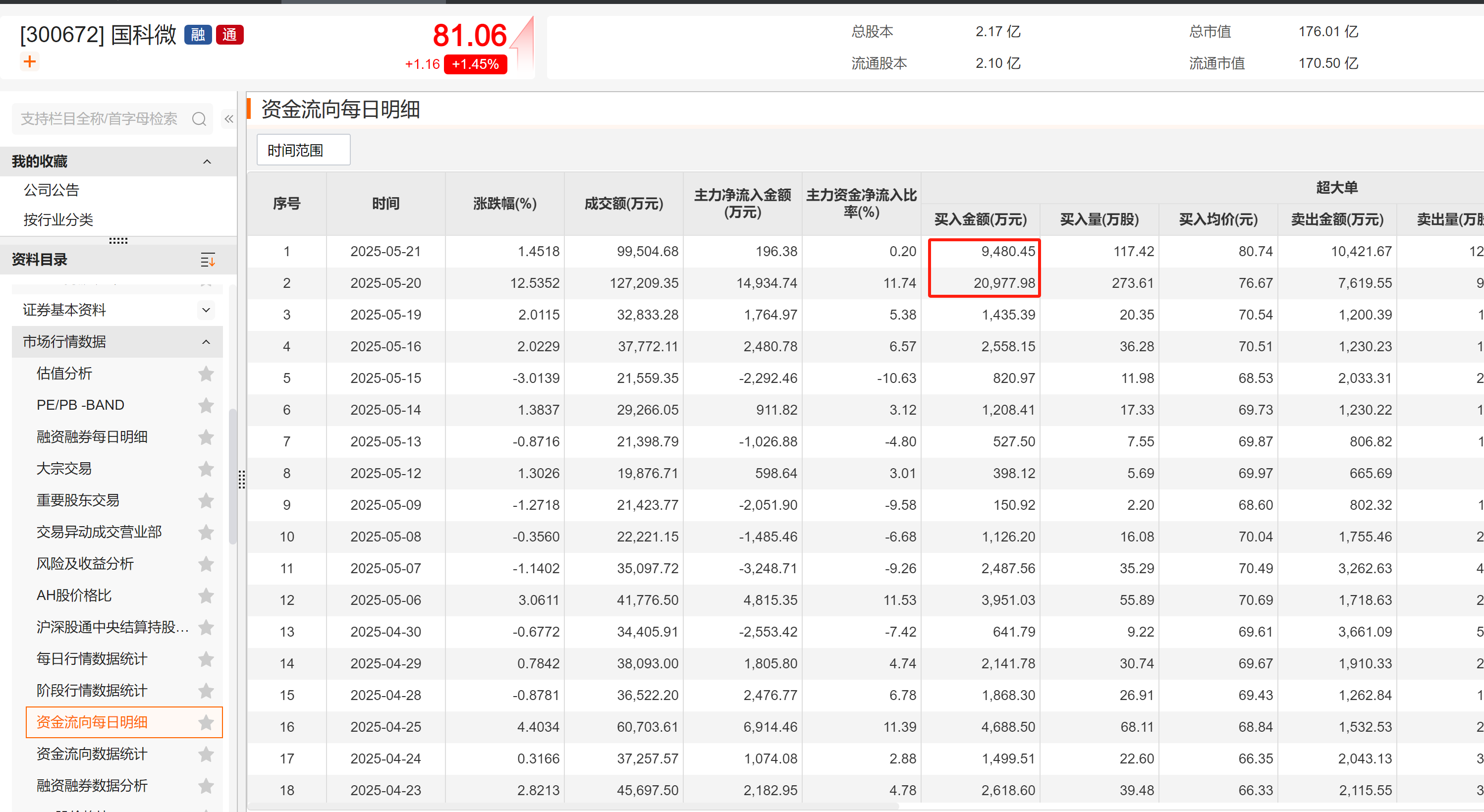
Task: Click the table horizontal scrollbar
Action: click(573, 806)
